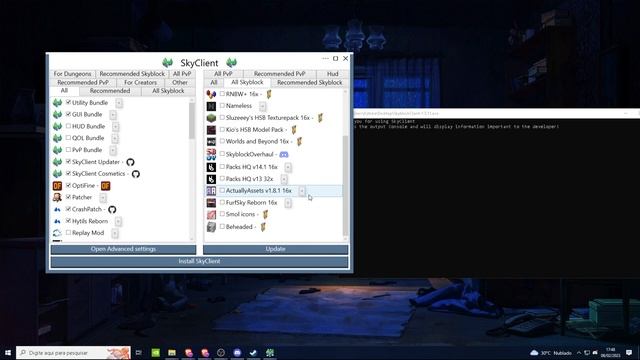640x360 pixels.
Task: Switch to the Recommended mods tab
Action: tap(110, 91)
